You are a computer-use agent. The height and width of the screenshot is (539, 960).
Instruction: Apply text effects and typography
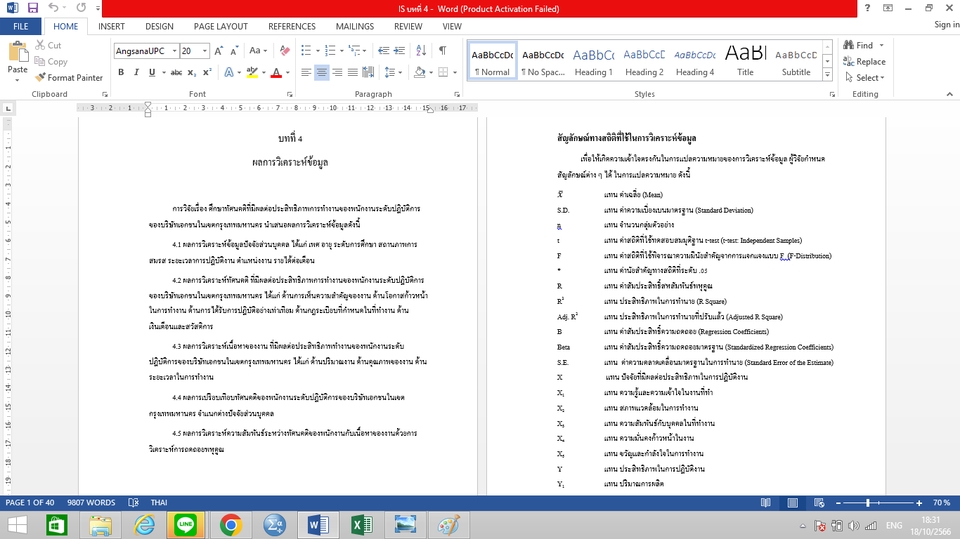229,72
